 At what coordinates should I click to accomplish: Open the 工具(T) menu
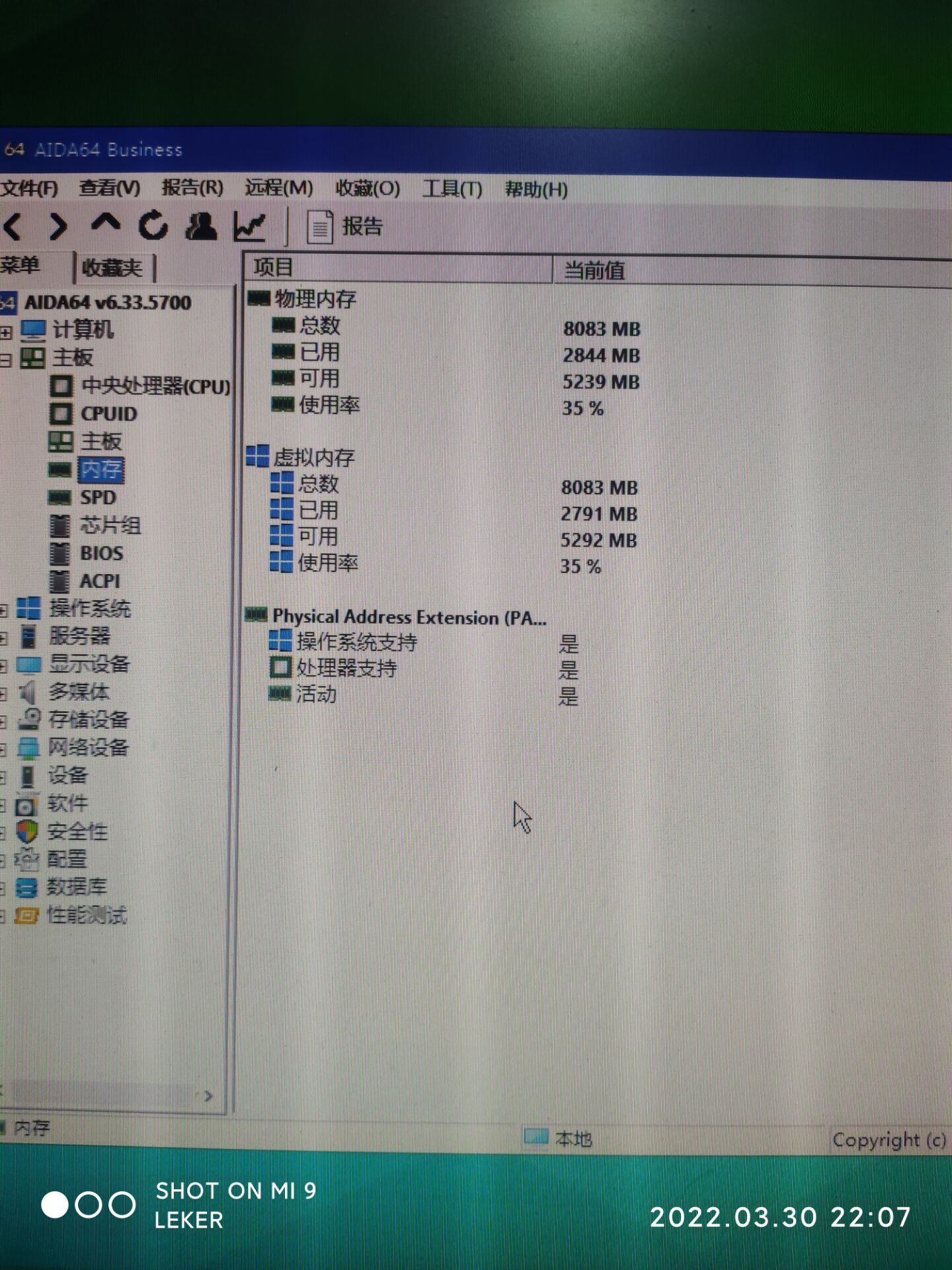click(452, 189)
